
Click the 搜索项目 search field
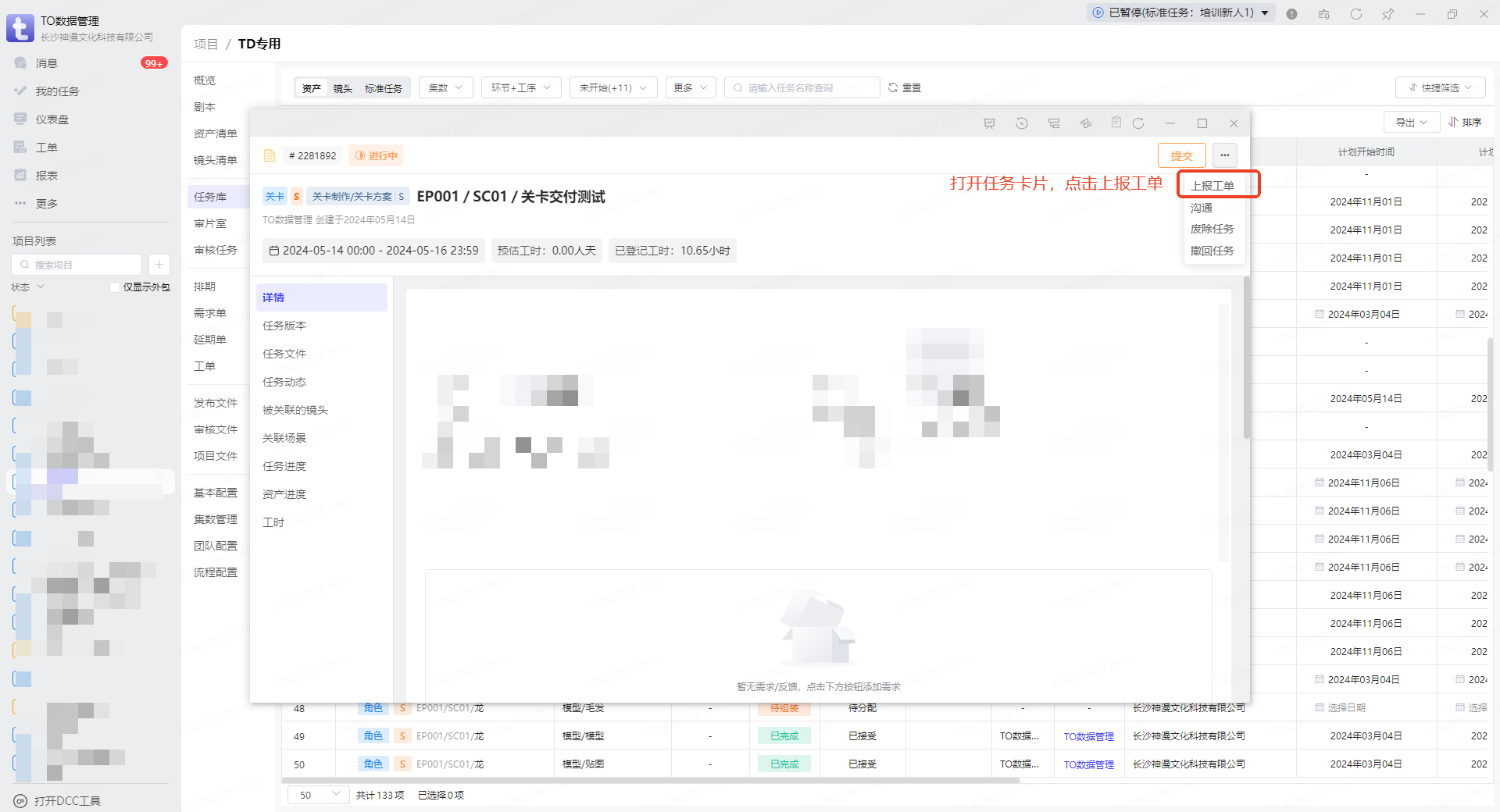click(77, 265)
